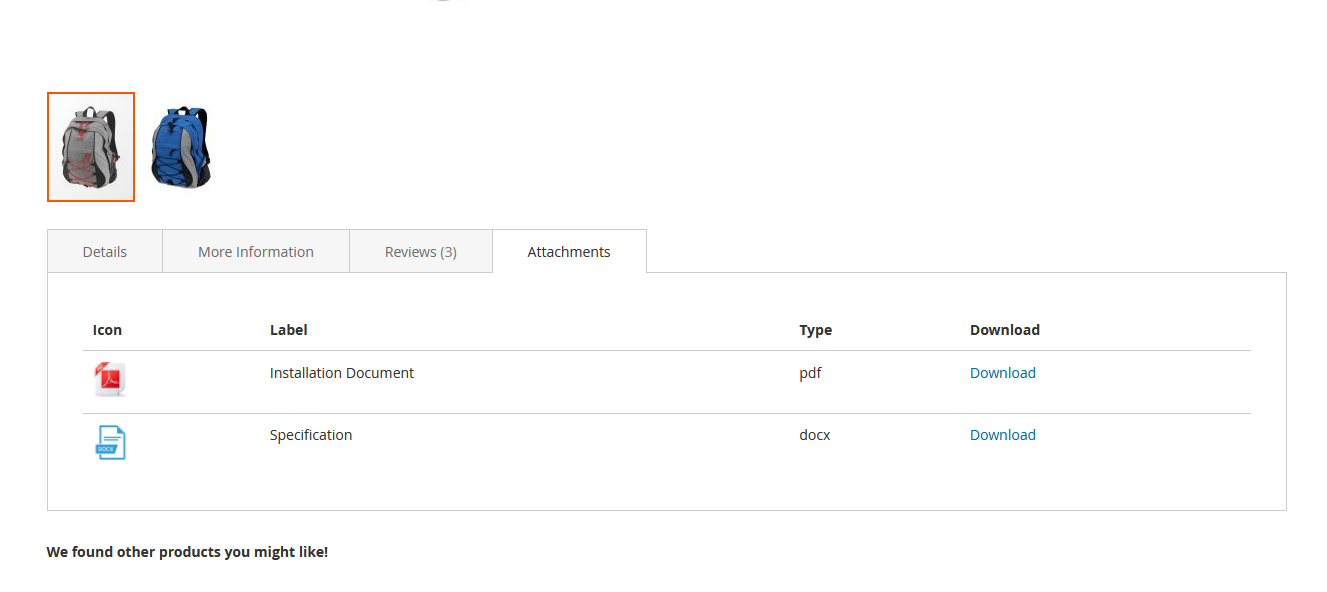
Task: Select the Attachments tab
Action: (x=568, y=251)
